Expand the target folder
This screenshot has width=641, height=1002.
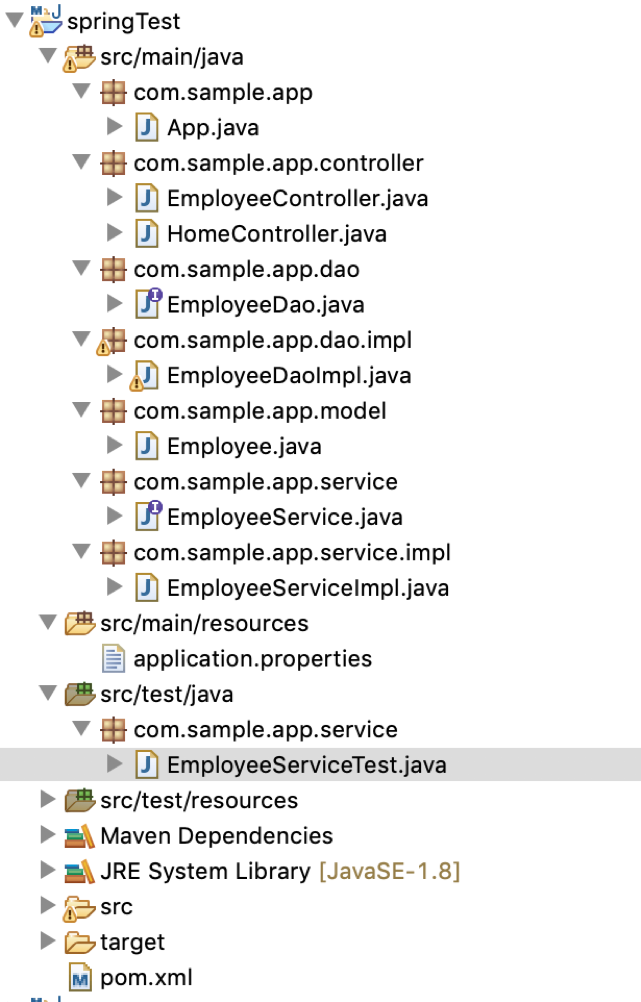[48, 941]
